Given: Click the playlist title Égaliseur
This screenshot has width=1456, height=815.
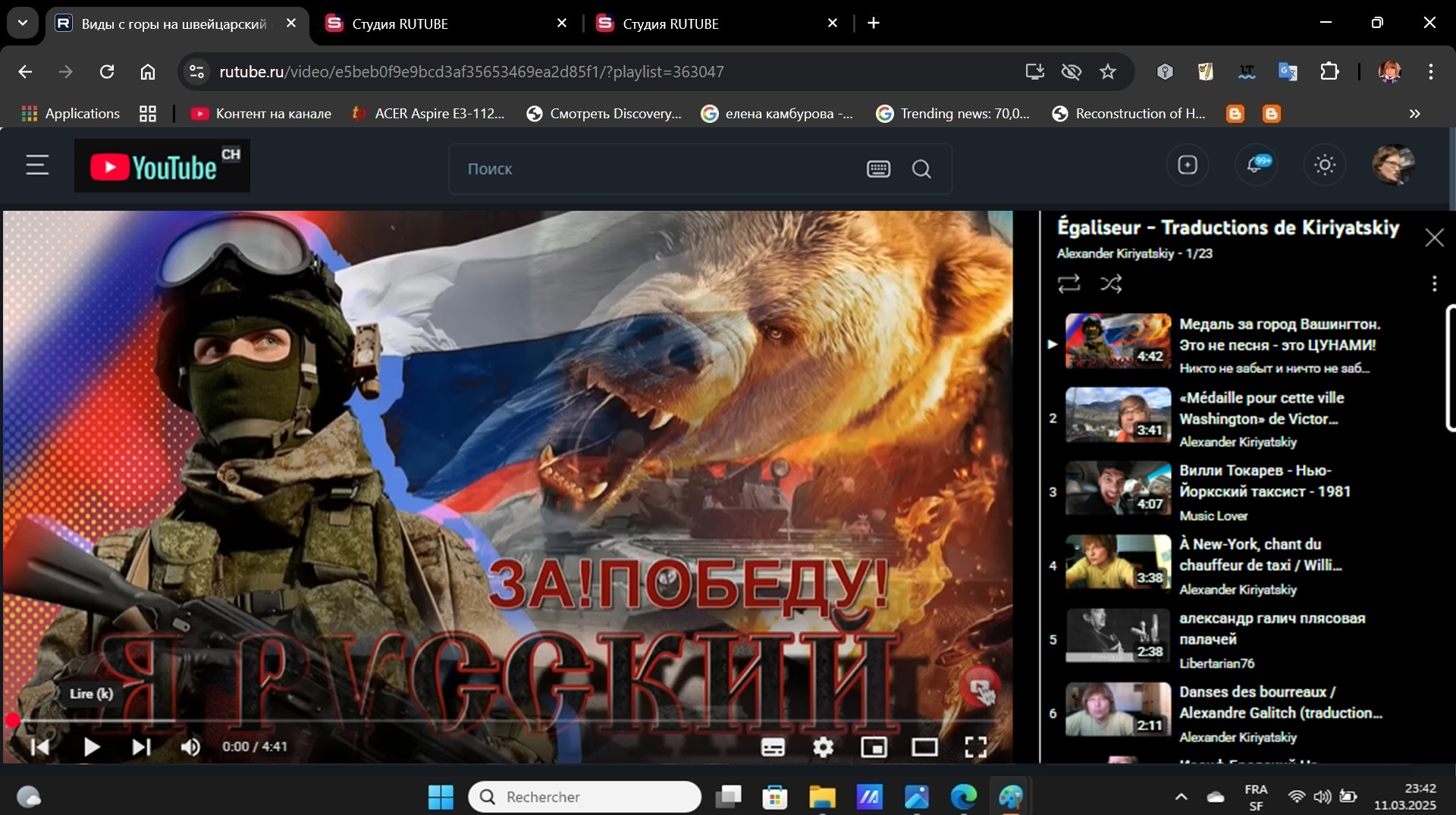Looking at the screenshot, I should [1228, 227].
